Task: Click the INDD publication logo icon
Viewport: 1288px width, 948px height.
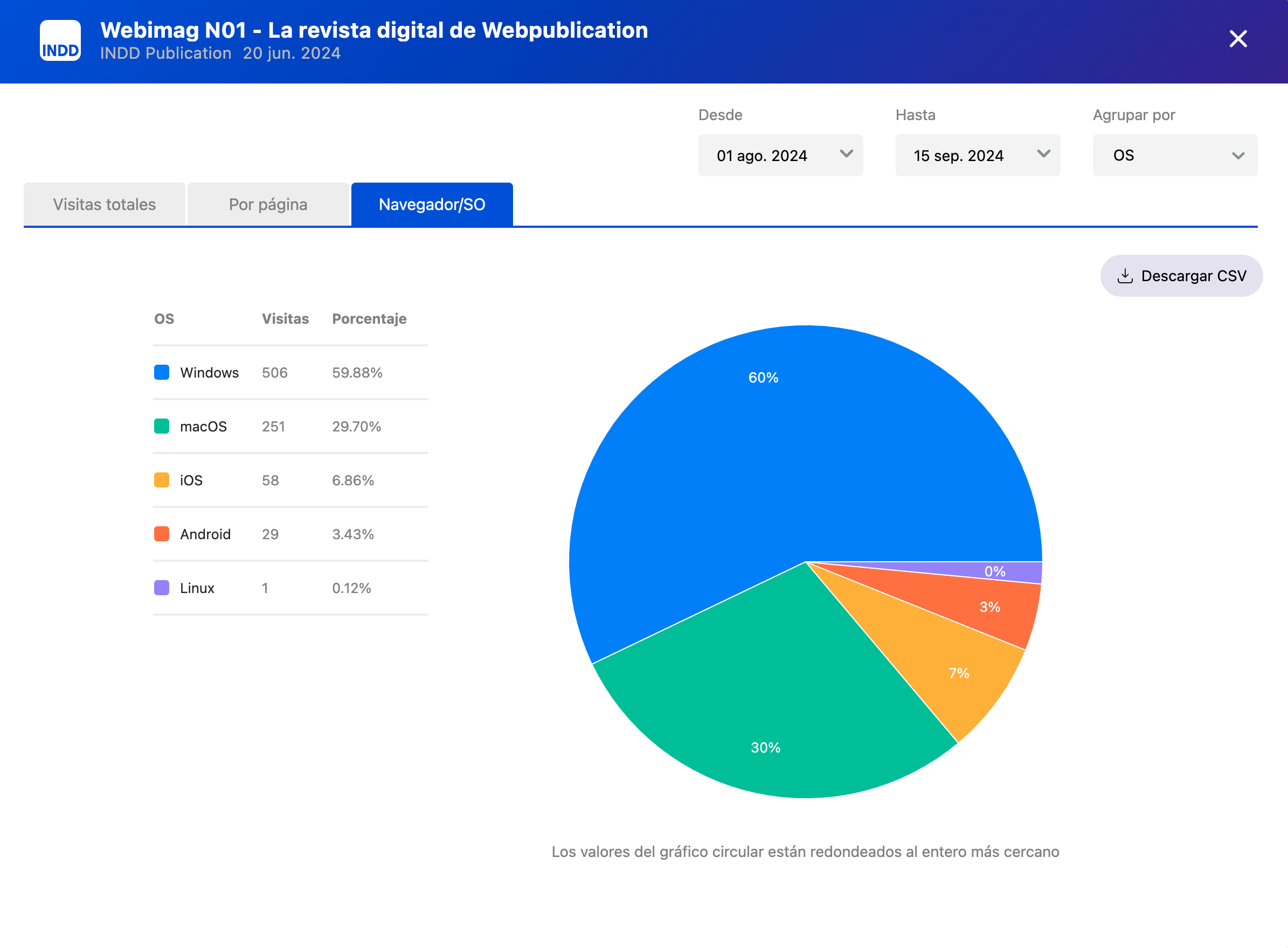Action: coord(60,41)
